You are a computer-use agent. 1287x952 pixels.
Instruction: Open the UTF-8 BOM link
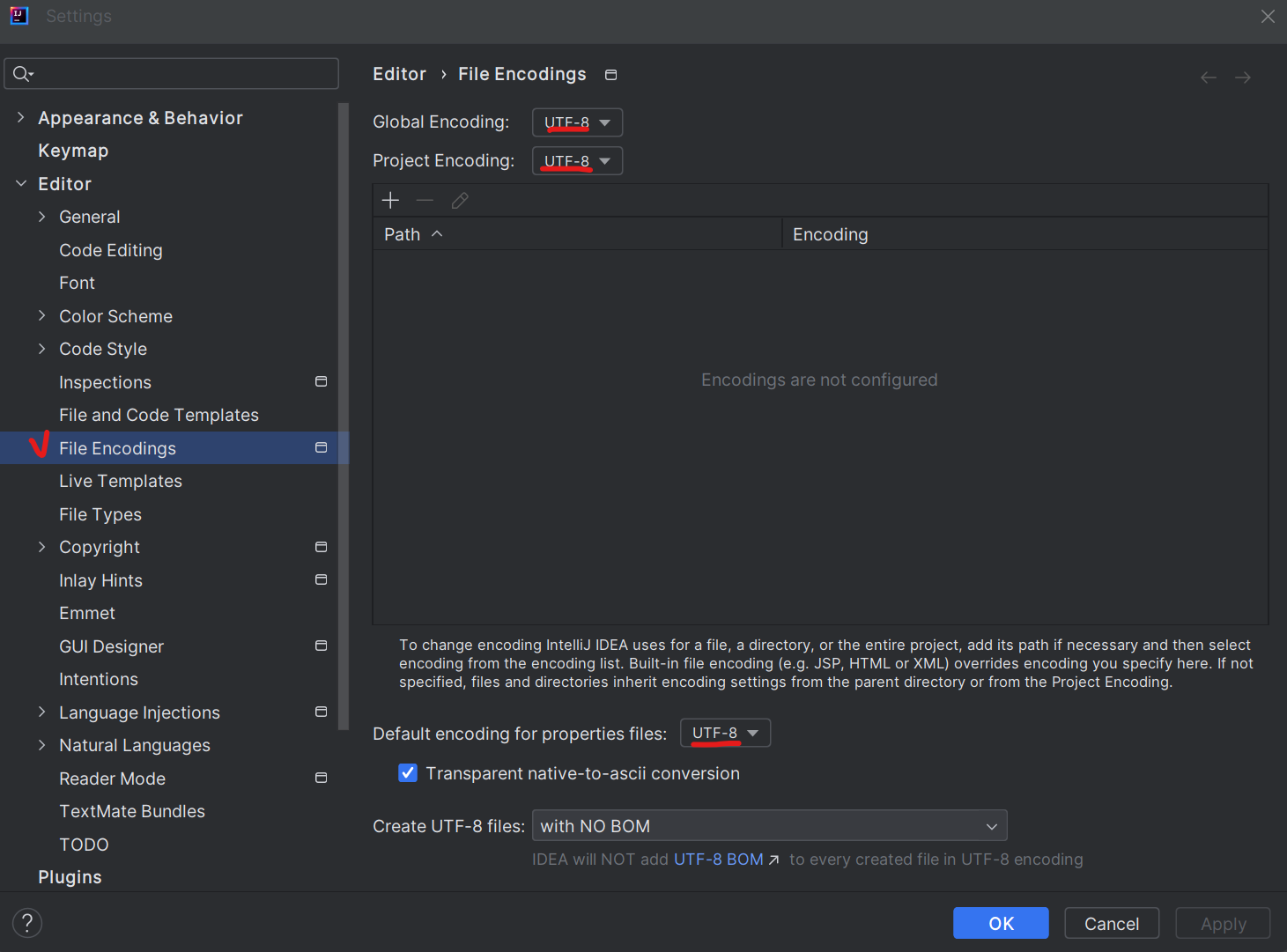[x=726, y=860]
